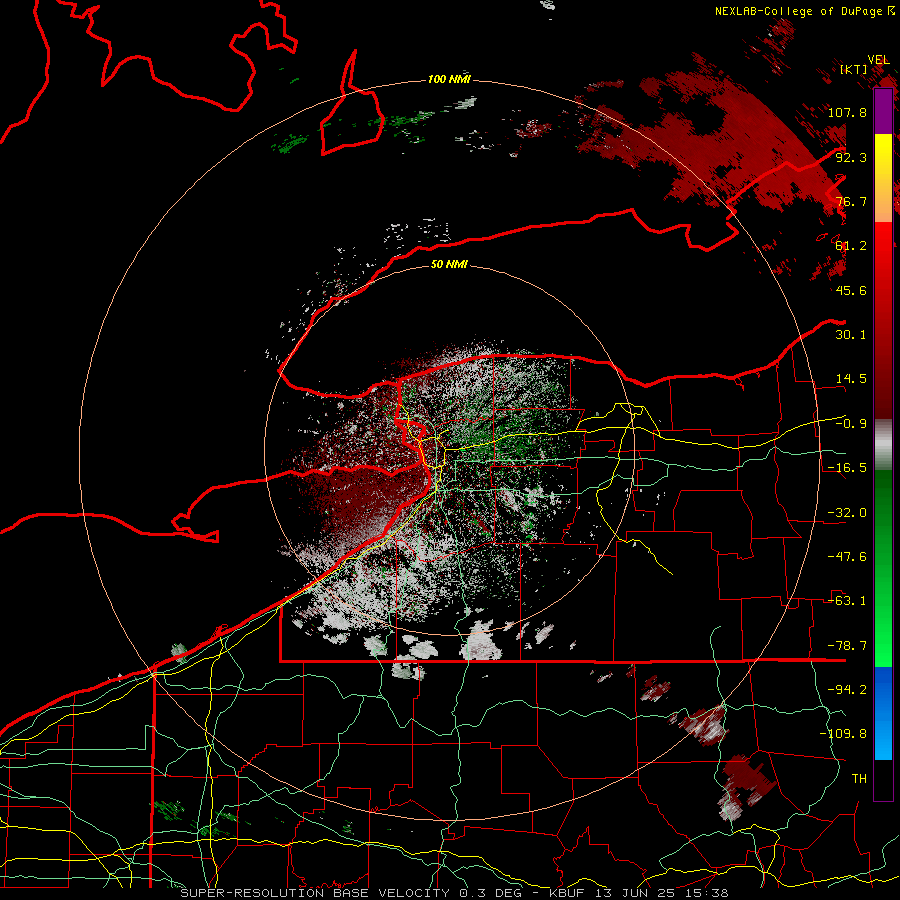Image resolution: width=900 pixels, height=900 pixels.
Task: Click the purple segment of the color bar
Action: [883, 111]
